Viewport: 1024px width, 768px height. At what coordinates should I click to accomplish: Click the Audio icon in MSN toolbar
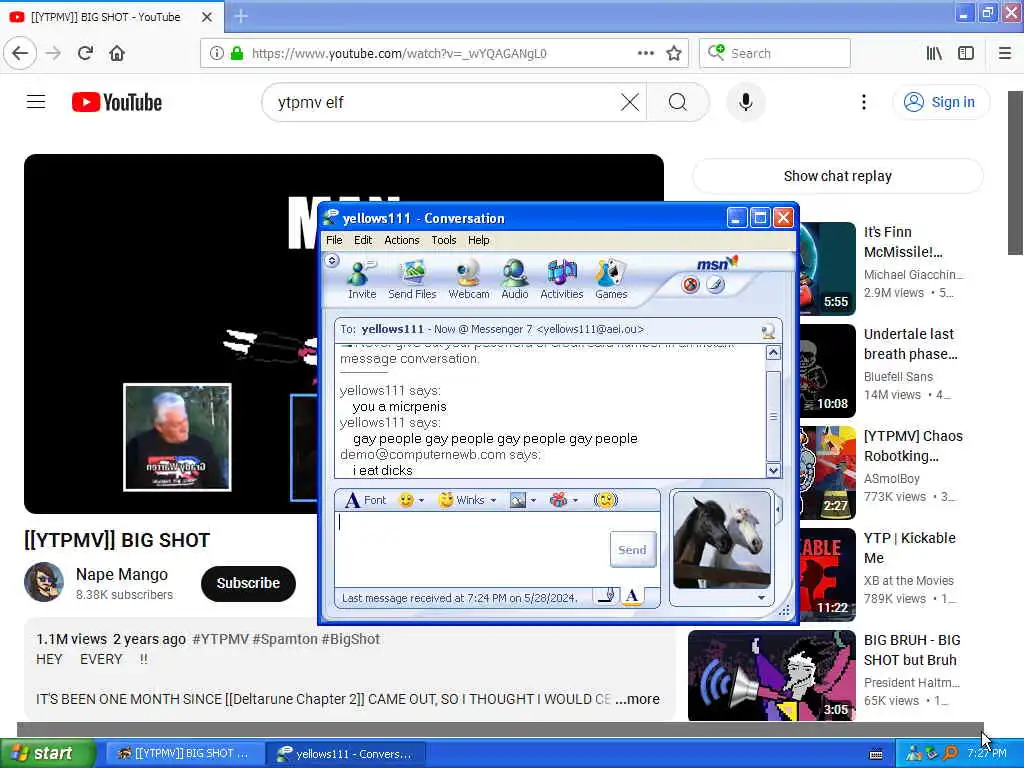click(x=515, y=279)
